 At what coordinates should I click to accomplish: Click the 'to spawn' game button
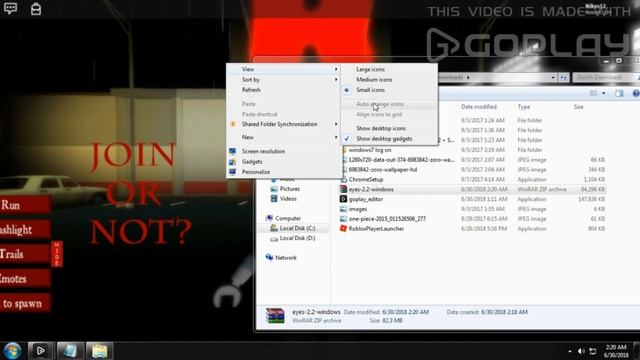point(24,303)
